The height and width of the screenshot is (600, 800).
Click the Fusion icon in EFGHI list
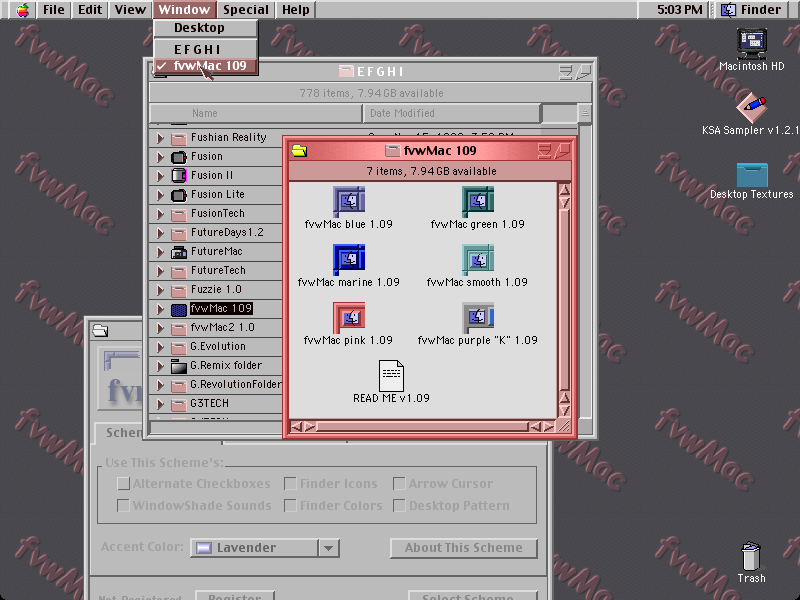pyautogui.click(x=179, y=157)
